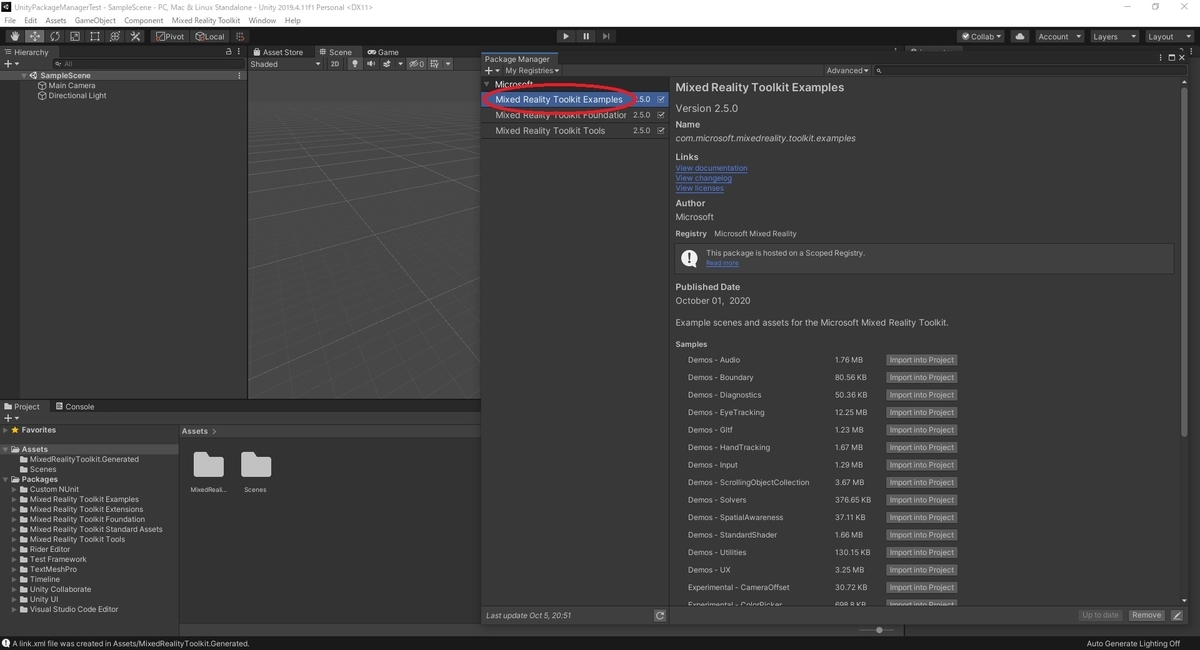Viewport: 1200px width, 650px height.
Task: Click Read more about Scoped Registry
Action: coord(722,263)
